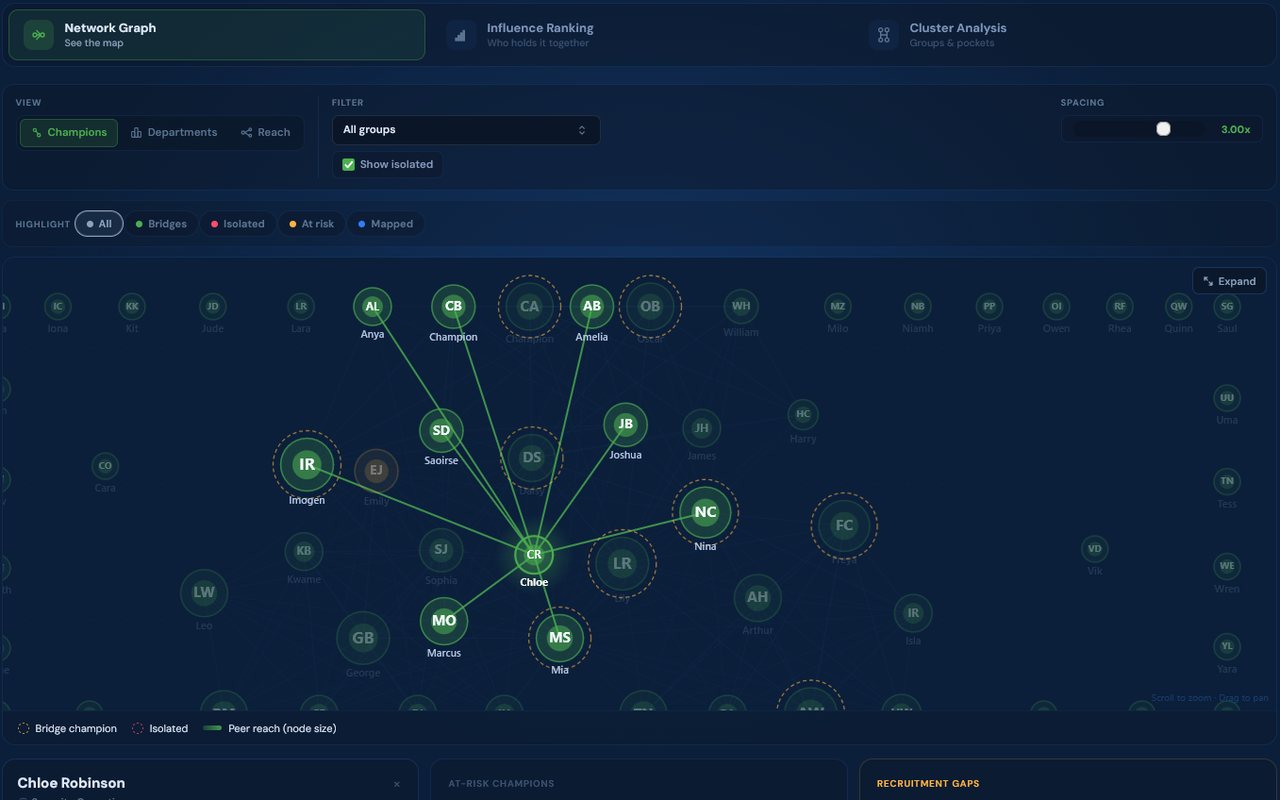This screenshot has width=1280, height=800.
Task: Select the James JH node
Action: click(x=702, y=428)
